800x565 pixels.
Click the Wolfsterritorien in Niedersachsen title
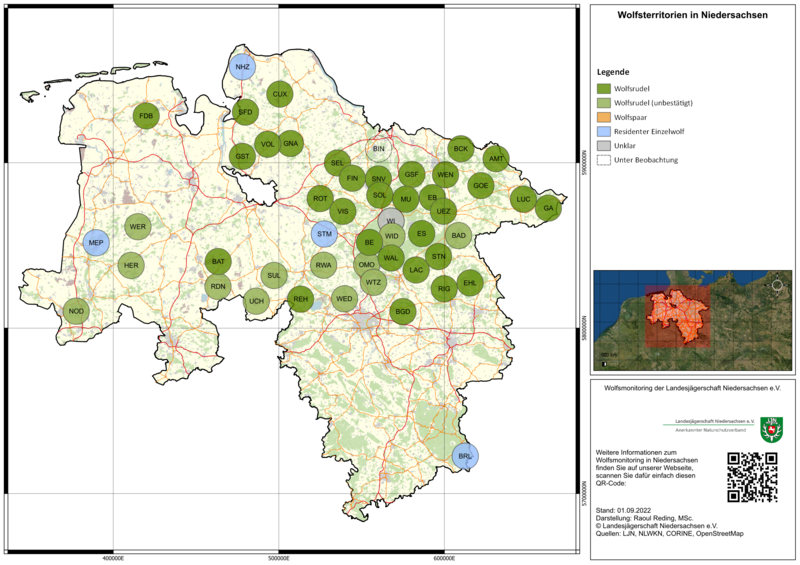click(x=692, y=16)
